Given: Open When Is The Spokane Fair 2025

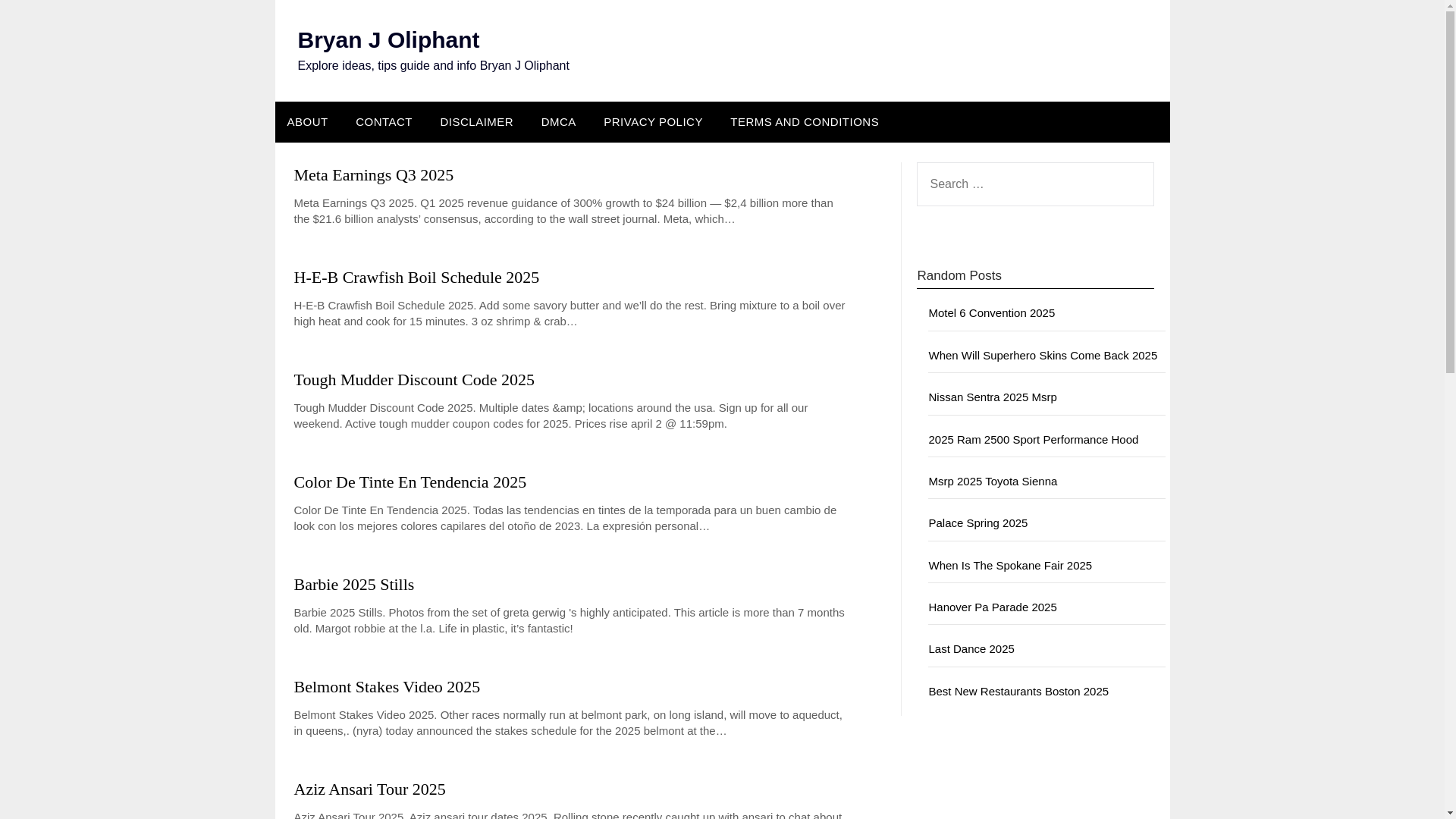Looking at the screenshot, I should [x=1009, y=566].
